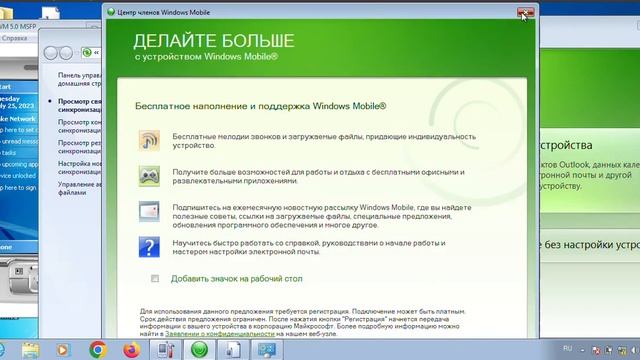Click the 'Бесплатные мелодии звонков' description text

324,141
